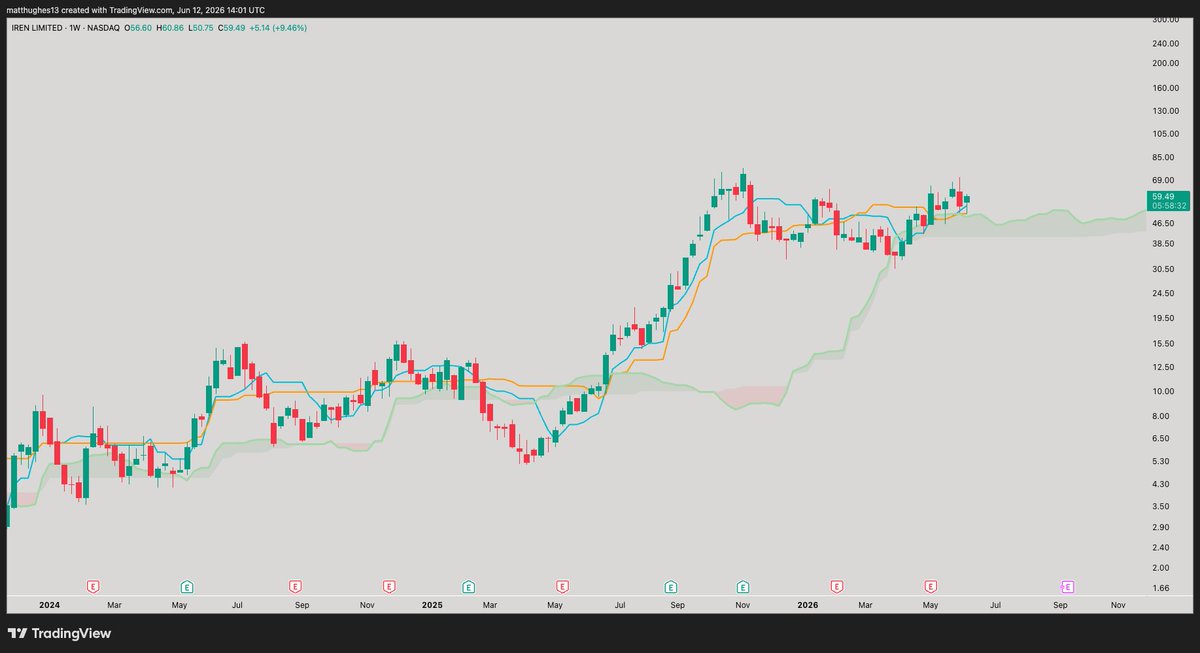Click the 15.50 price axis label
Image resolution: width=1200 pixels, height=653 pixels.
(x=1163, y=343)
